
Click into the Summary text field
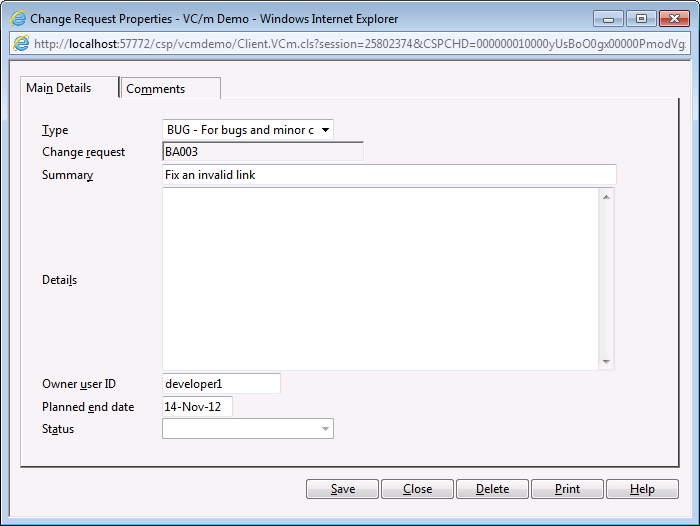tap(388, 175)
